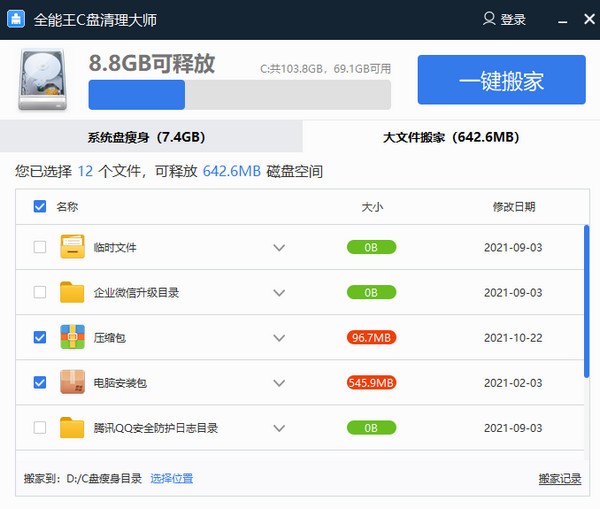Viewport: 600px width, 509px height.
Task: Toggle the select-all 名称 checkbox
Action: [40, 206]
